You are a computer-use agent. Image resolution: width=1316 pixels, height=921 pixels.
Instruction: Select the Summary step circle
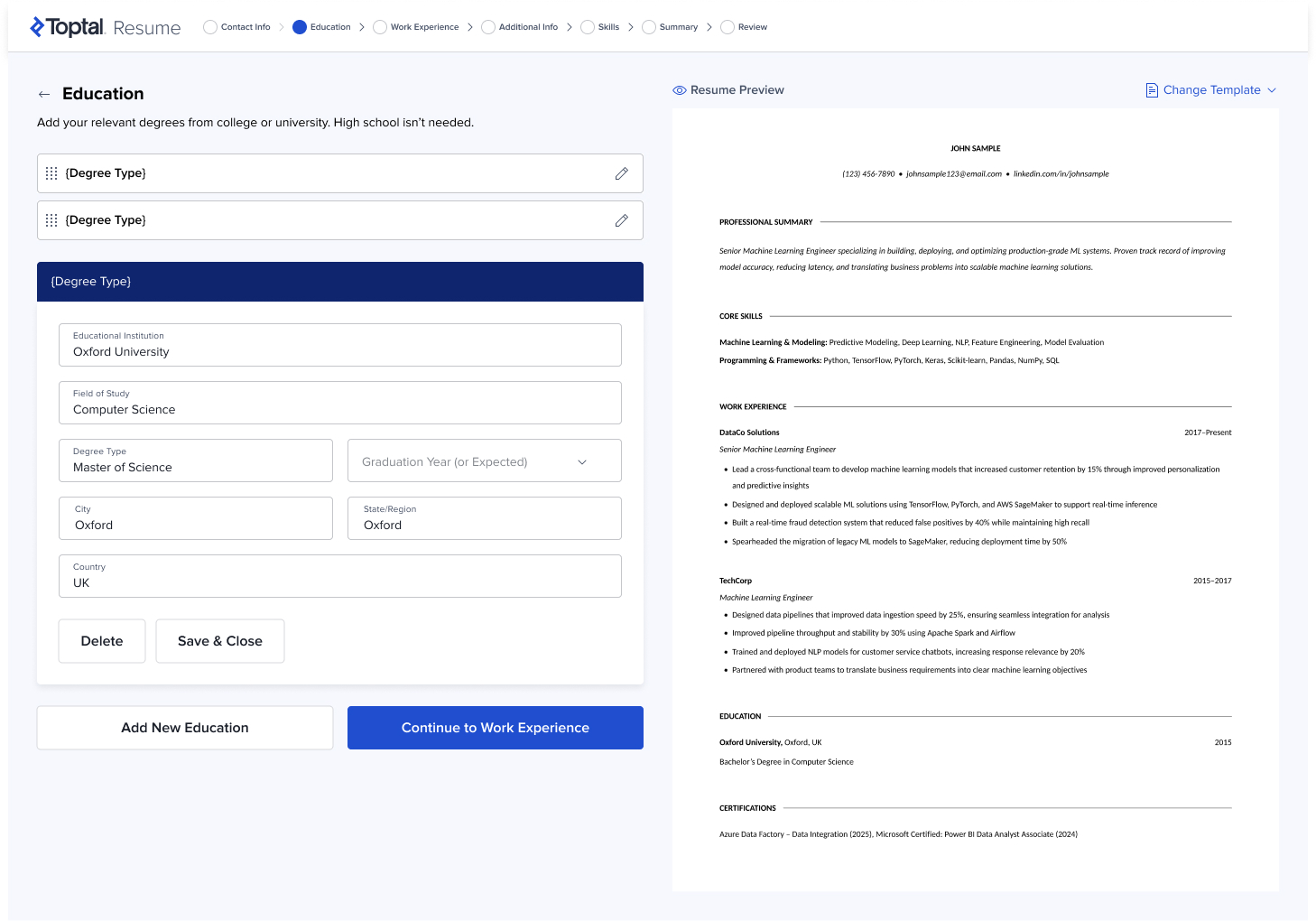point(649,27)
